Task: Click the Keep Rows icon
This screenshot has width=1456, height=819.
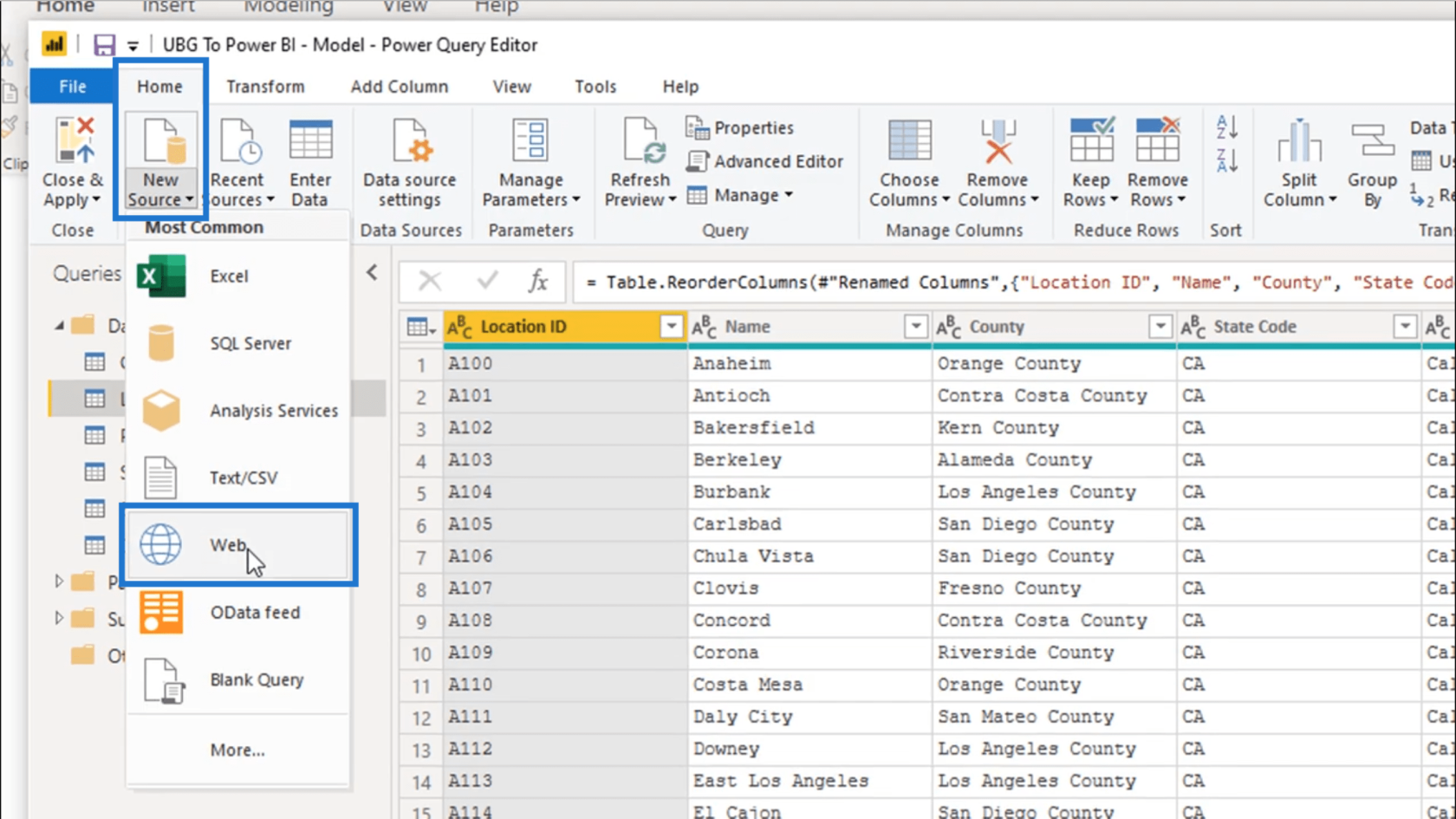Action: (1091, 140)
